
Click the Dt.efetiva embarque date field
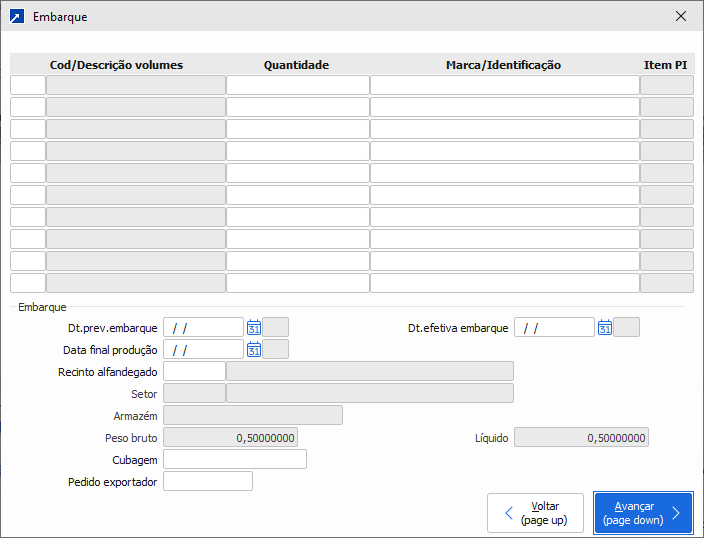click(554, 328)
